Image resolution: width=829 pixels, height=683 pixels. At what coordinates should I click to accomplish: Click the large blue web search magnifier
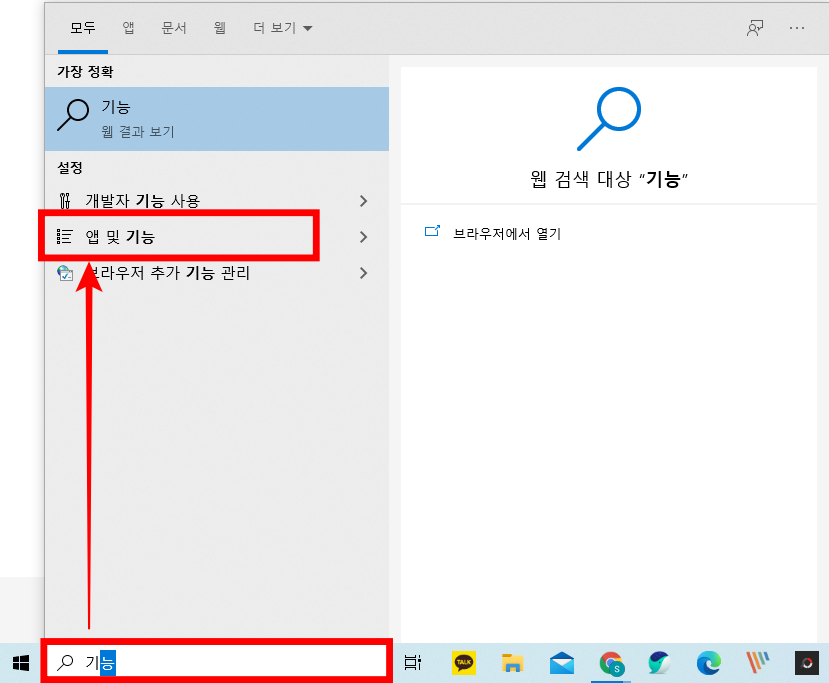click(x=609, y=119)
